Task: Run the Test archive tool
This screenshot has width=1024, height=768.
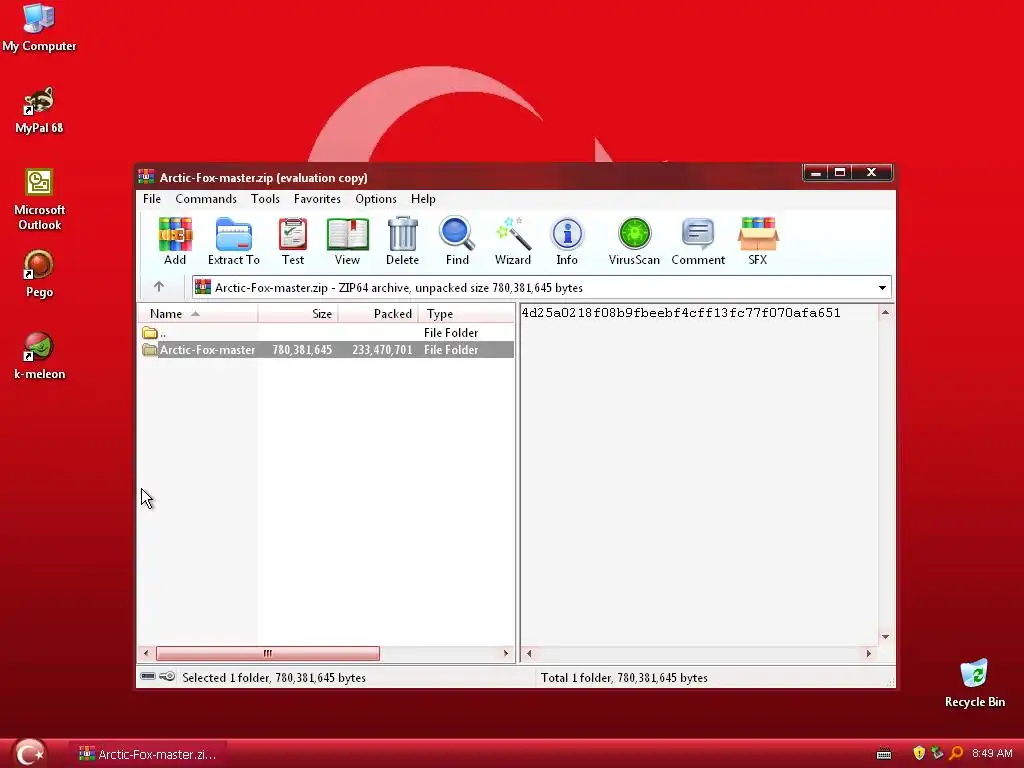Action: [x=293, y=241]
